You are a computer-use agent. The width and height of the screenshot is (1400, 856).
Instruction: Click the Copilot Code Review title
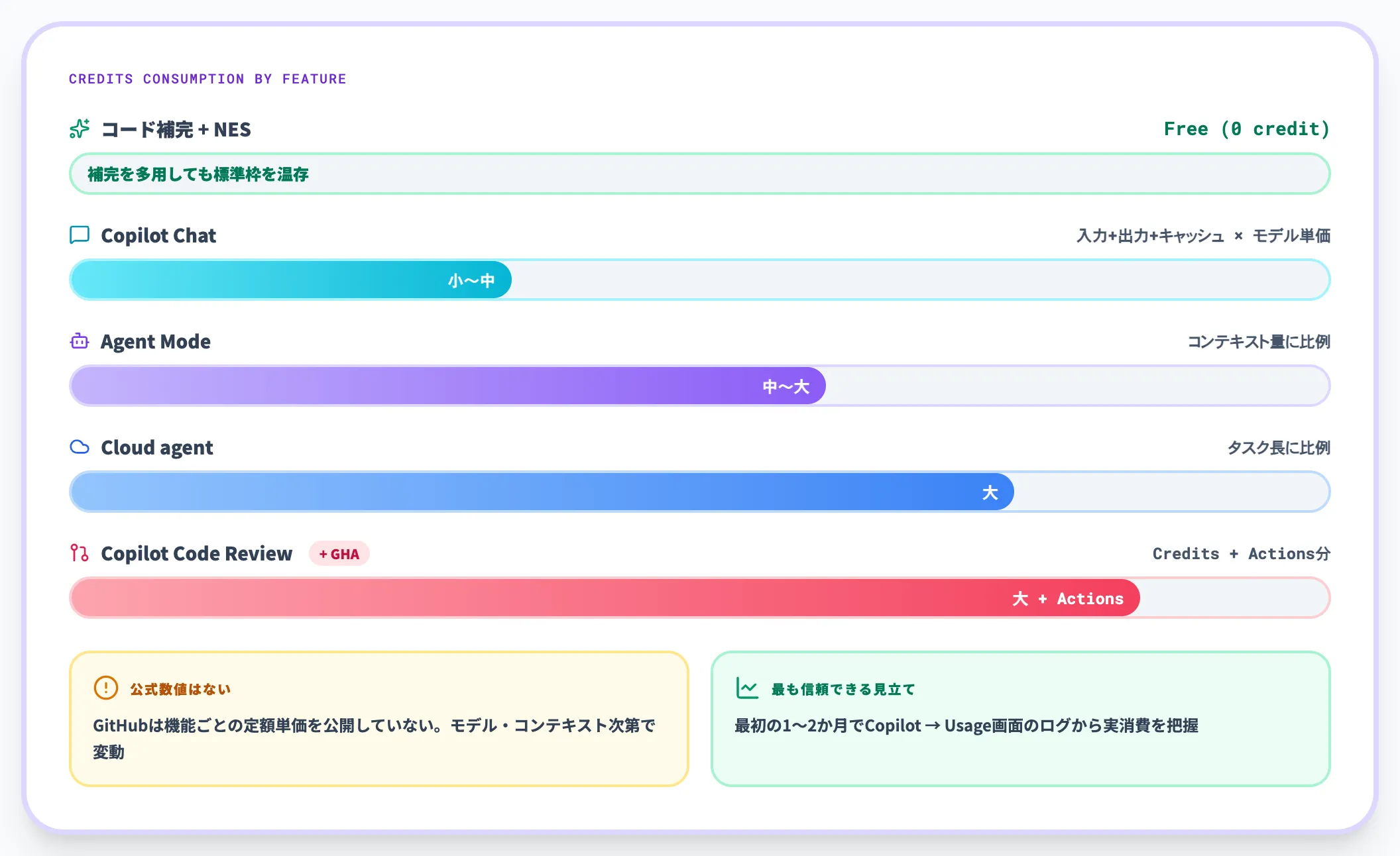(196, 553)
